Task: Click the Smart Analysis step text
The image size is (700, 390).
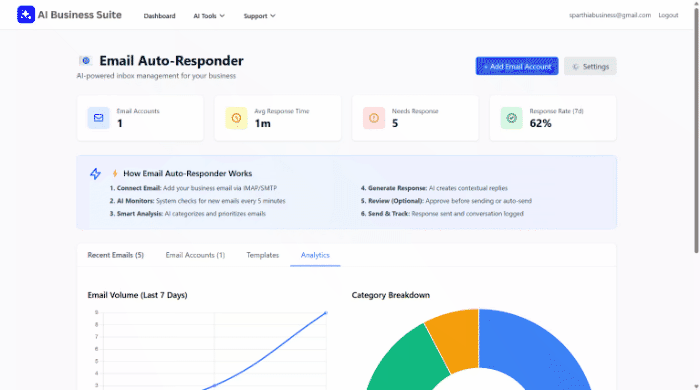Action: pyautogui.click(x=188, y=214)
